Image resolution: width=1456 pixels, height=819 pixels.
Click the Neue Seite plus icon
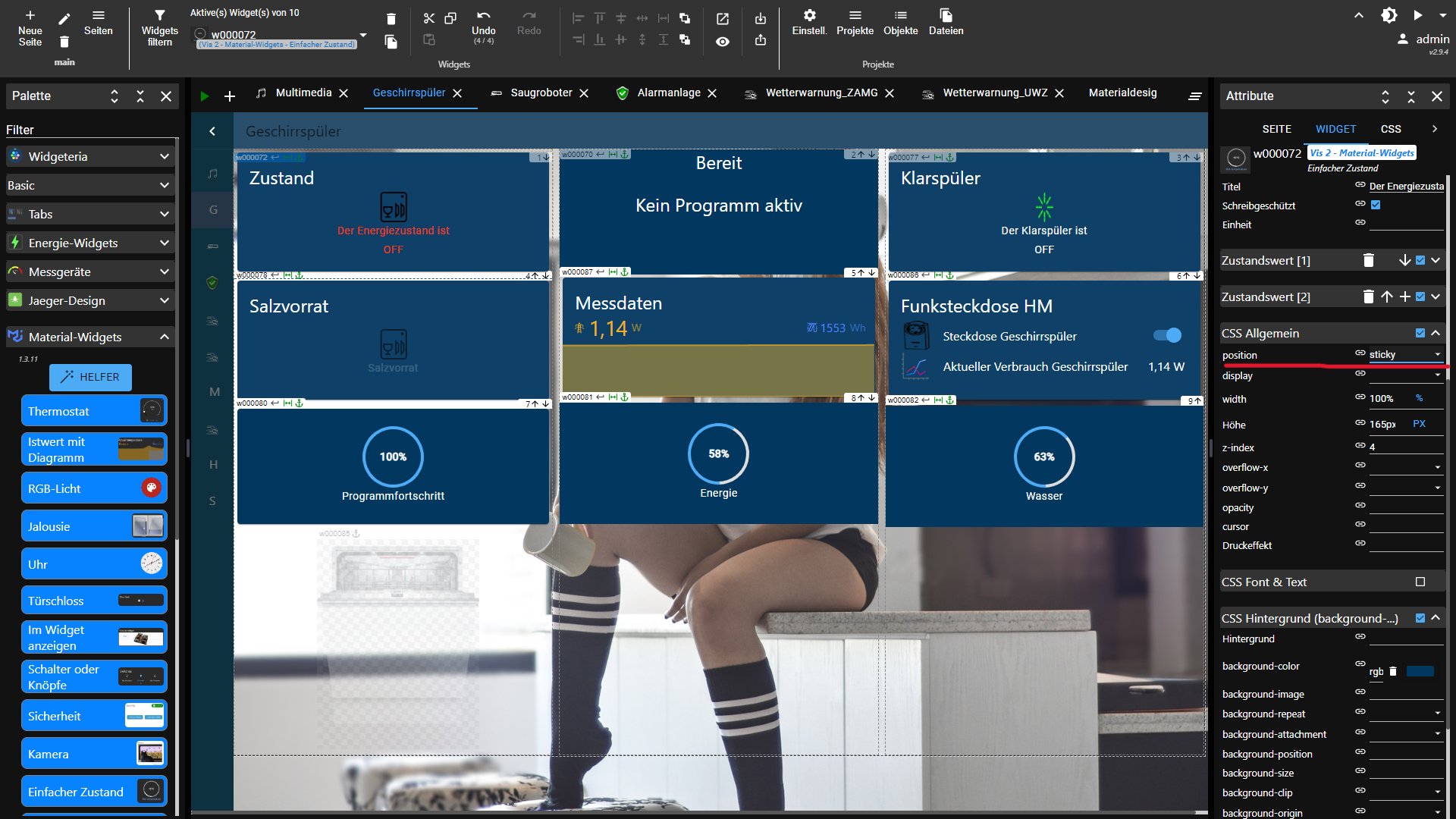coord(30,15)
